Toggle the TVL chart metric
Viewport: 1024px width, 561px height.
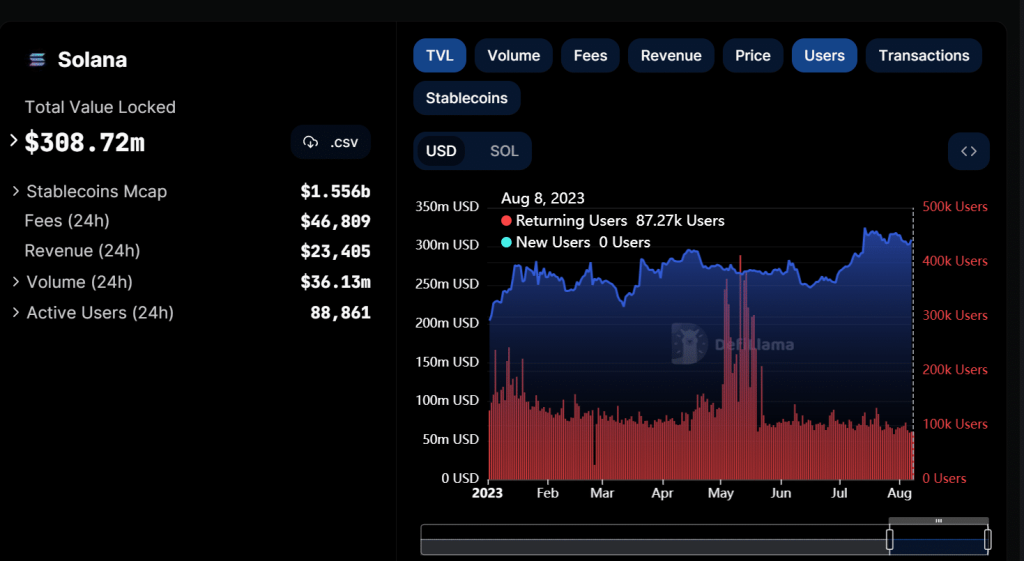click(439, 56)
